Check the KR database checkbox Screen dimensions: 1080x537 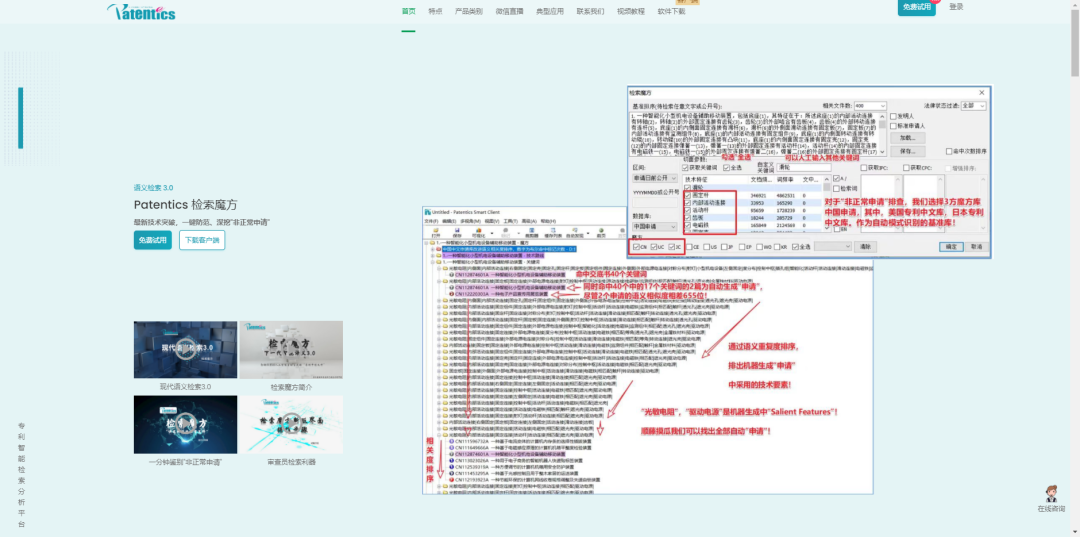point(777,246)
